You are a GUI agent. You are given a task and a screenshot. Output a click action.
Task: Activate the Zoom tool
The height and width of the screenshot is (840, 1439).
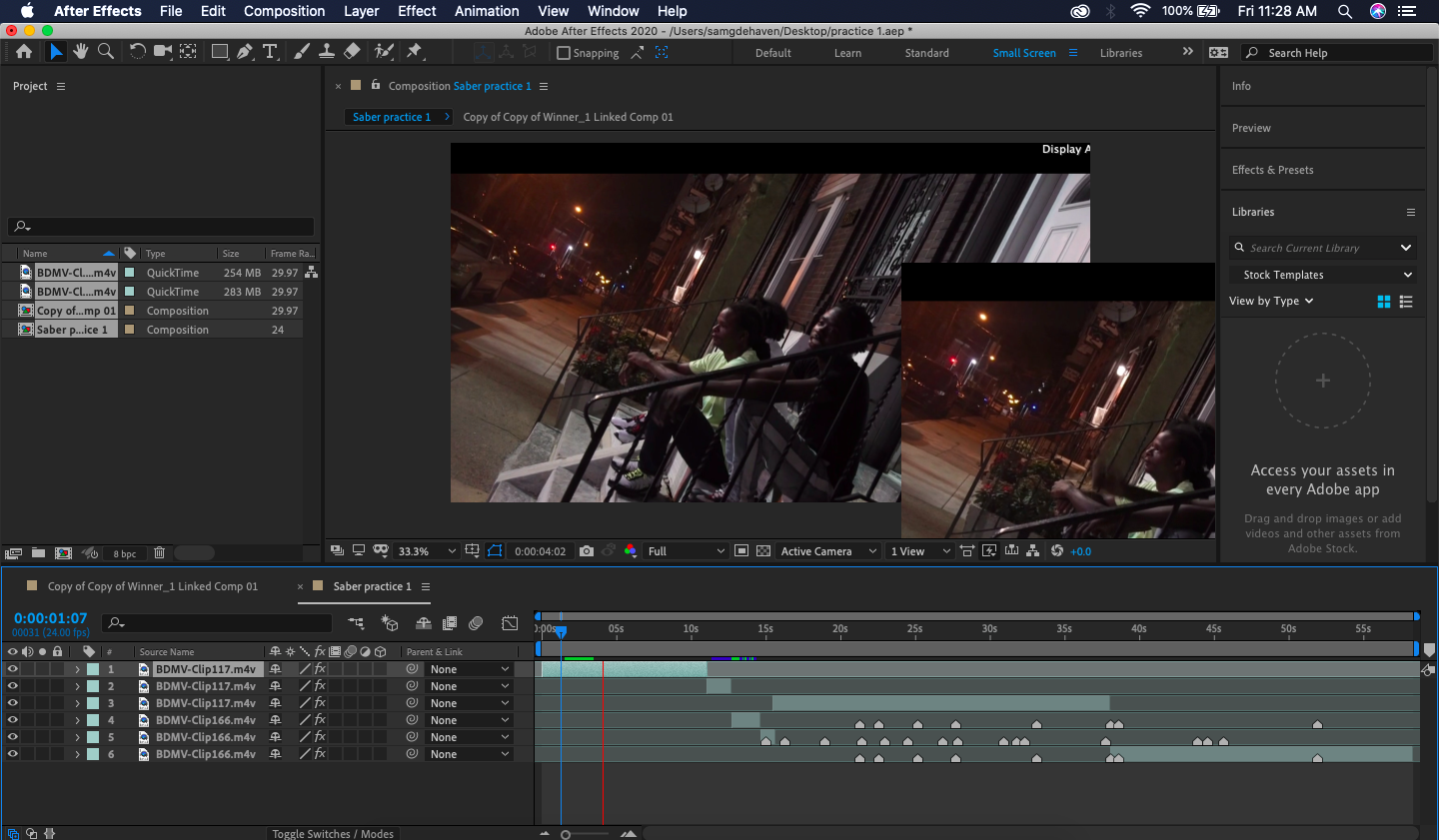click(105, 51)
